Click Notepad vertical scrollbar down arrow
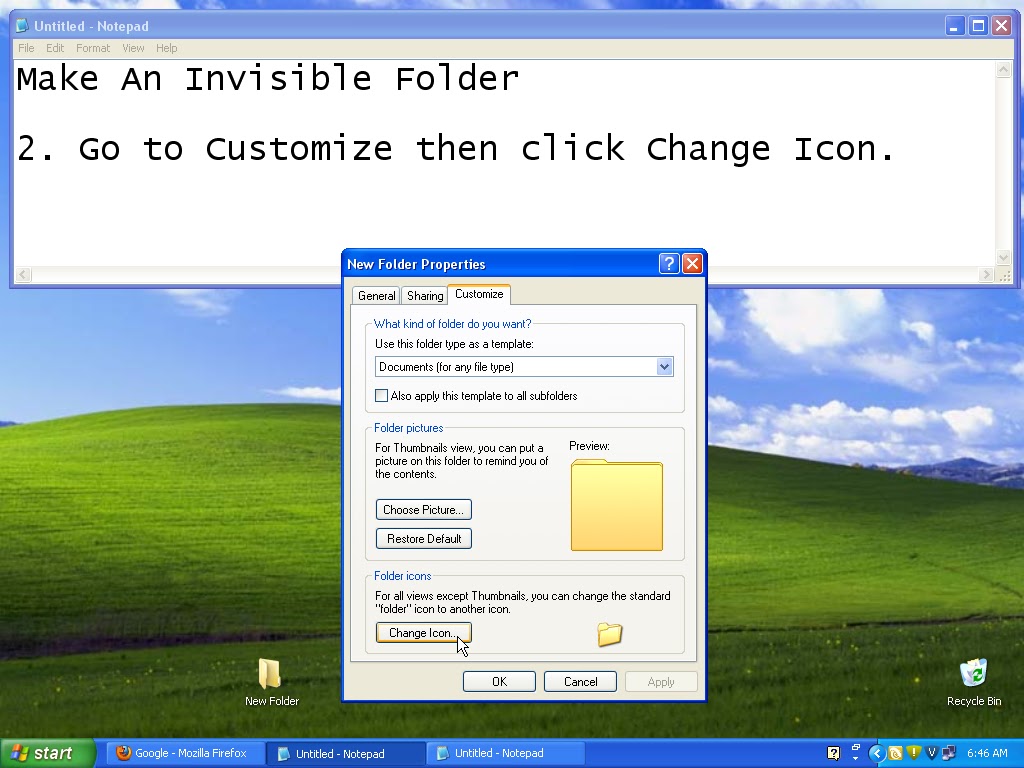Image resolution: width=1024 pixels, height=768 pixels. tap(1004, 257)
